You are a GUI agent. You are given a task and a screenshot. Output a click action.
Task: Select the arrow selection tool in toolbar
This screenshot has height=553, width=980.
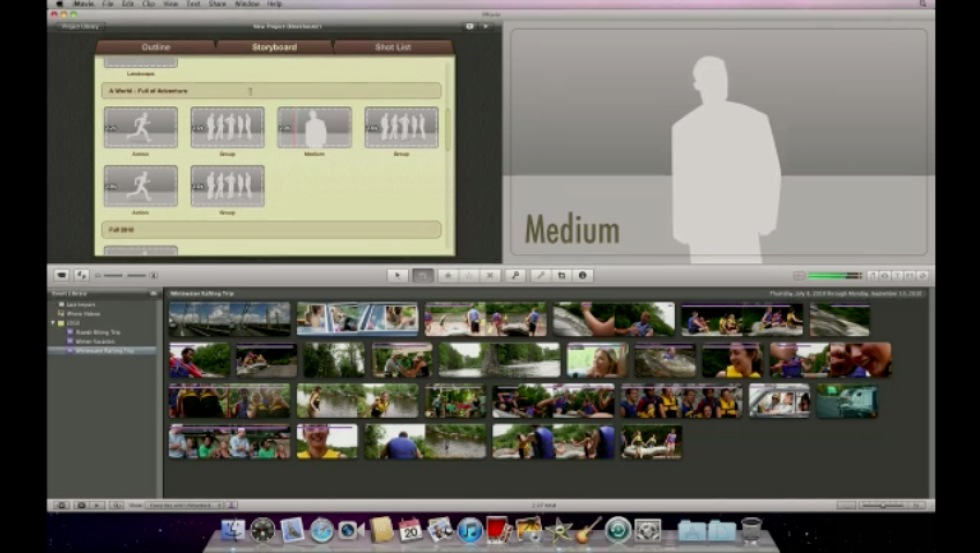pos(398,275)
